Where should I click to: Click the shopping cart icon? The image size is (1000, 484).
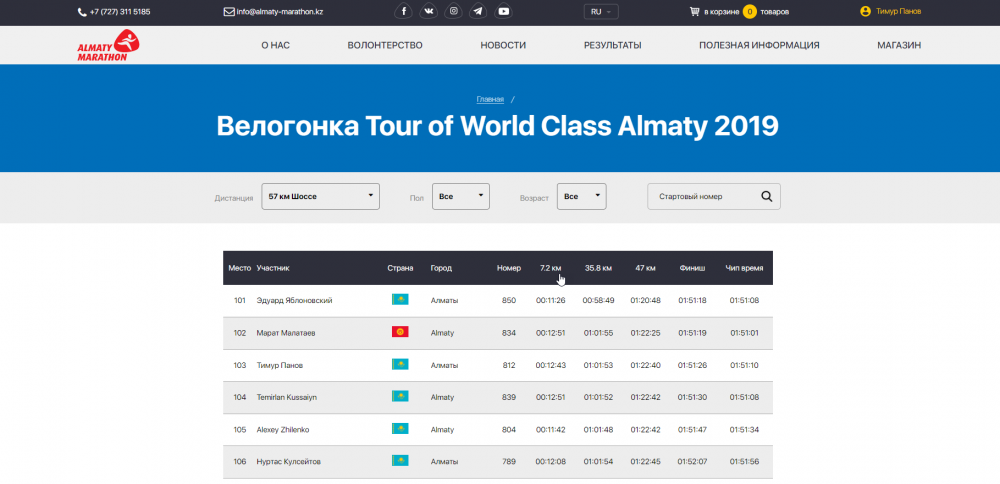pos(695,12)
